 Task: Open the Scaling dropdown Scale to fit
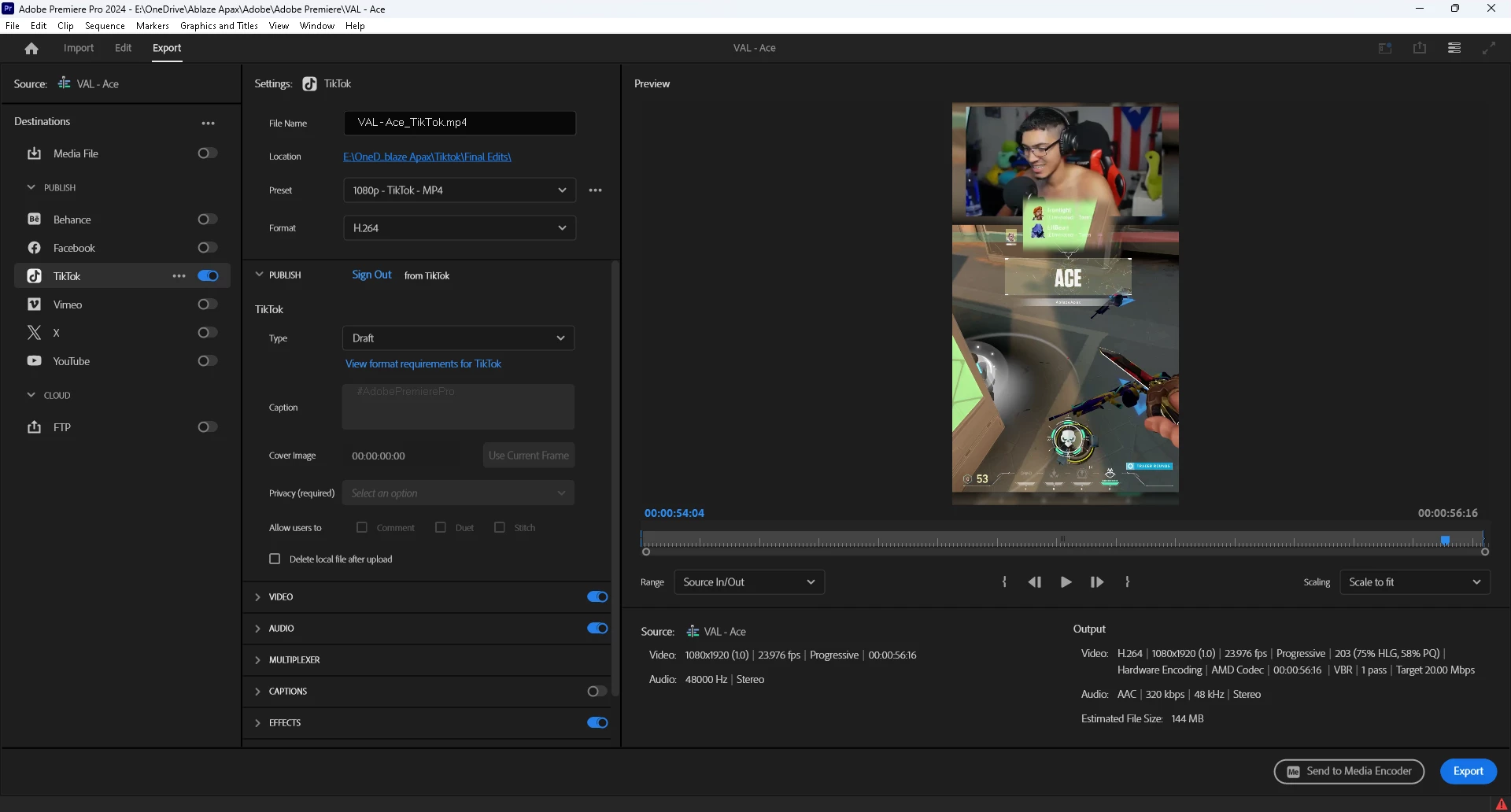click(1415, 582)
